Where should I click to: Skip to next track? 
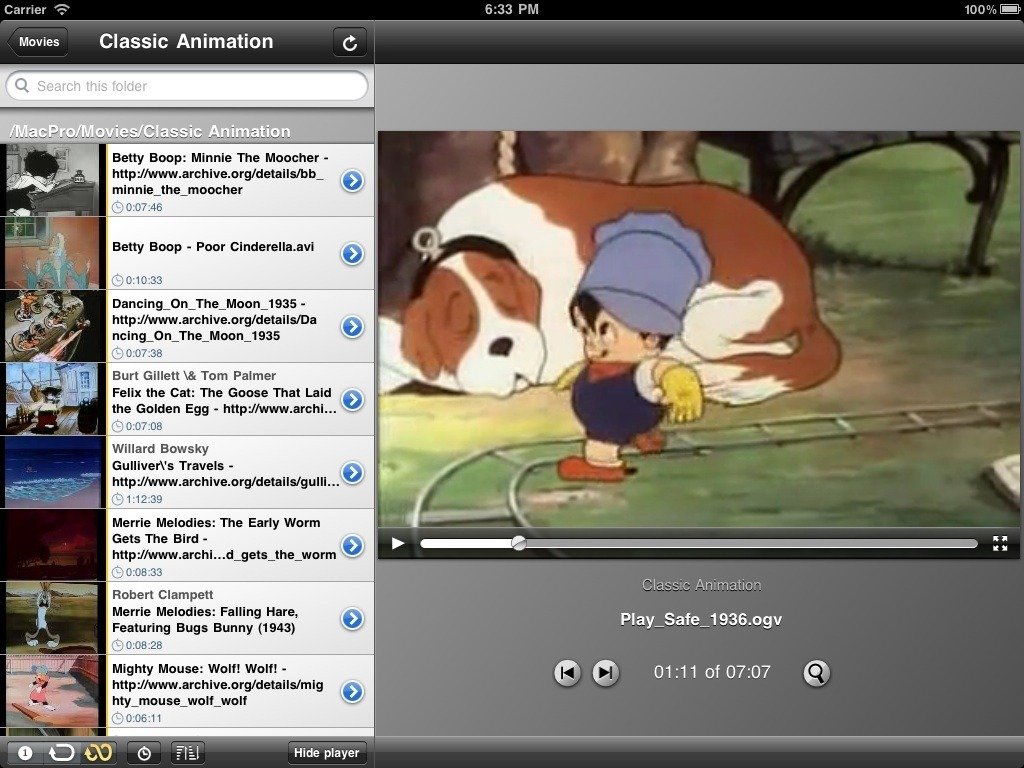click(x=605, y=673)
